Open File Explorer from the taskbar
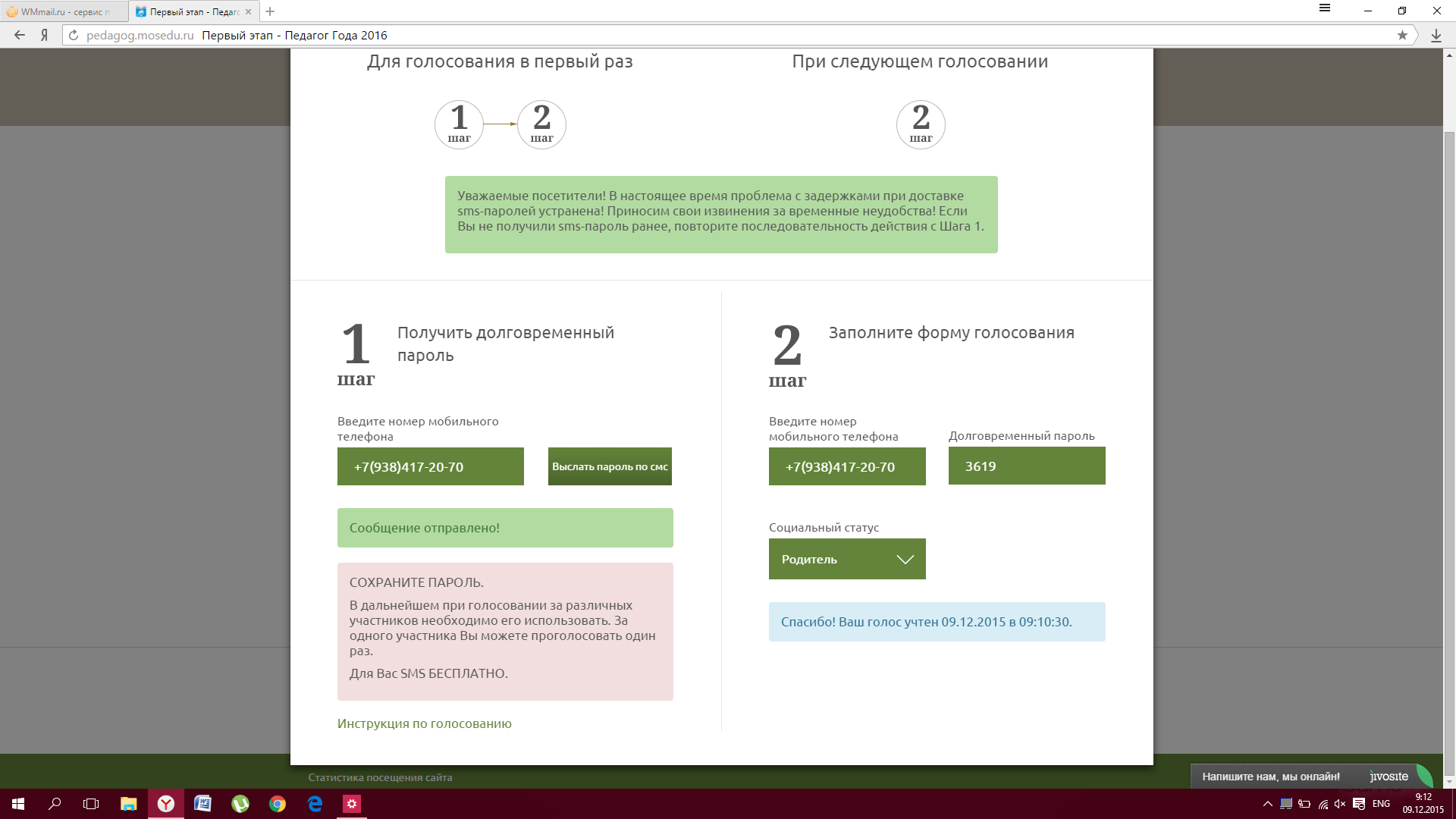 pos(128,804)
